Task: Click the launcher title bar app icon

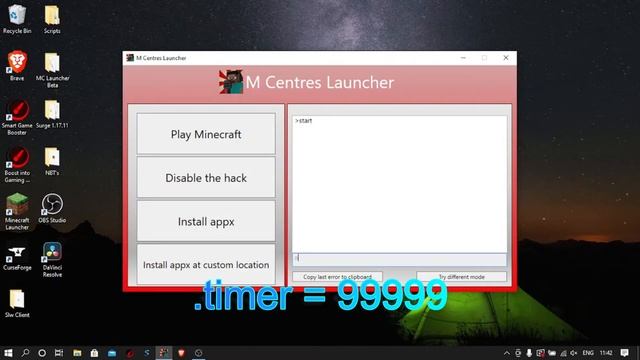Action: (130, 58)
